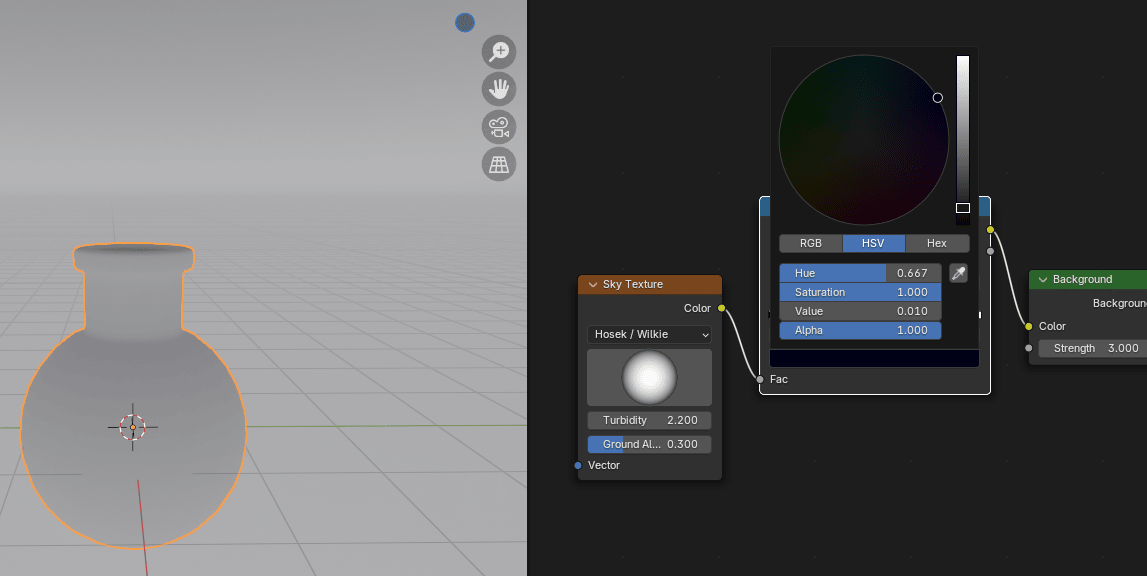Click the pan view hand icon
This screenshot has width=1147, height=576.
[x=499, y=89]
